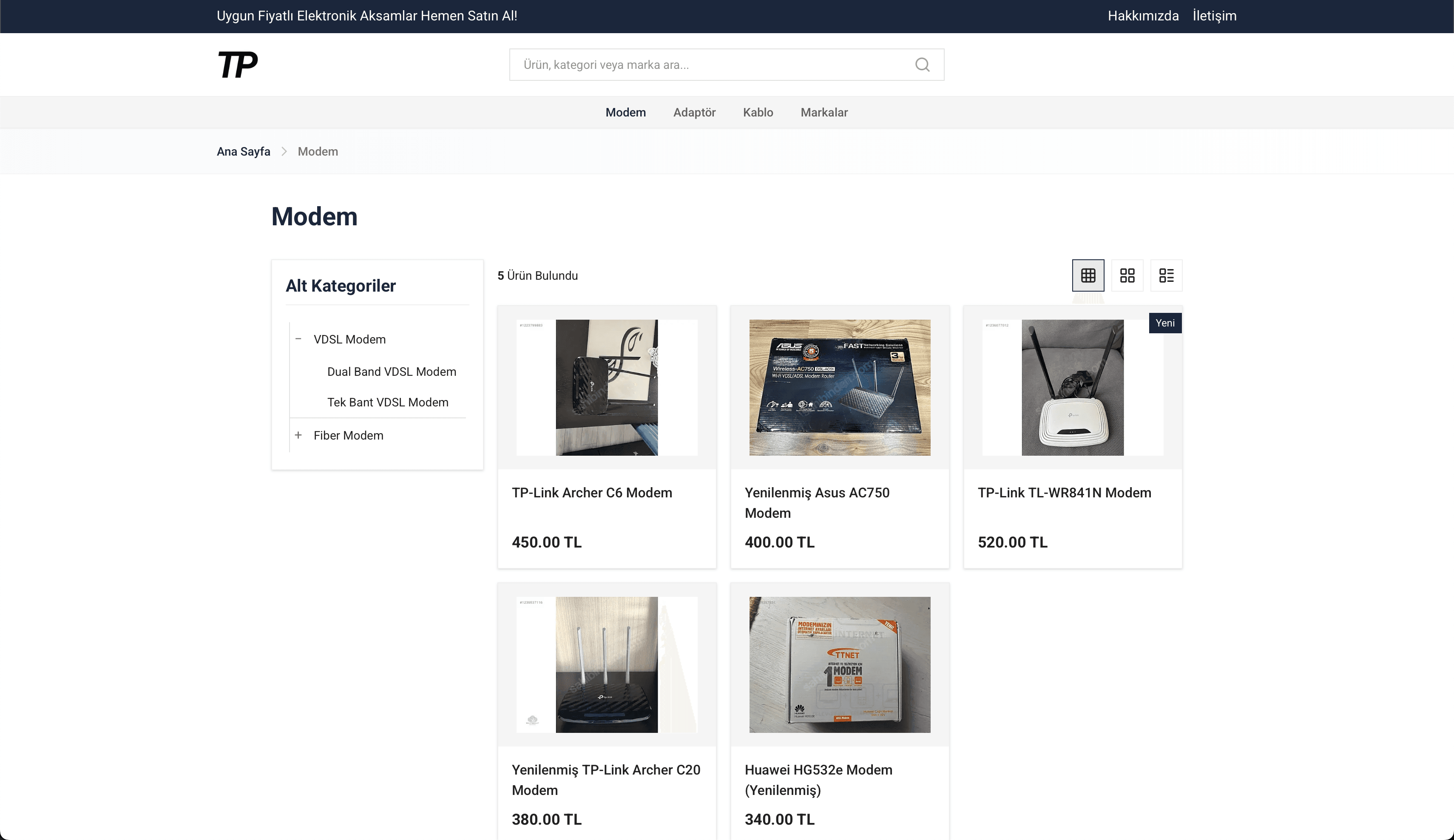Image resolution: width=1454 pixels, height=840 pixels.
Task: Open the Modem menu item
Action: tap(625, 113)
